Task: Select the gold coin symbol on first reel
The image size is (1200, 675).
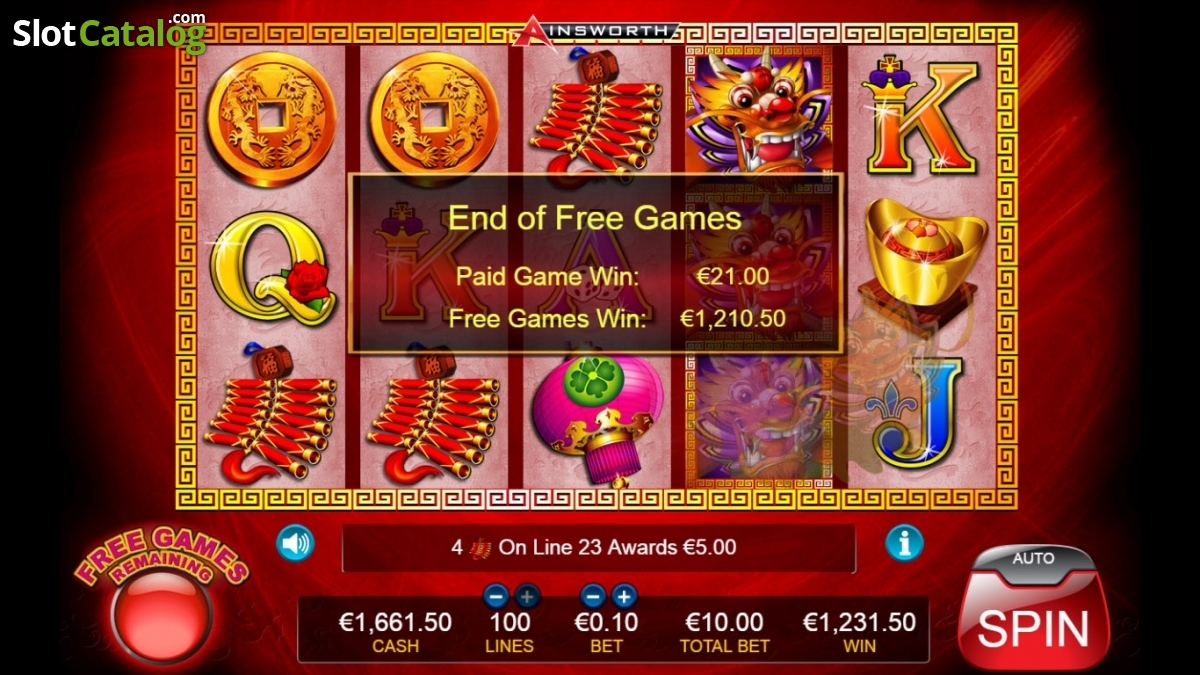Action: (271, 119)
